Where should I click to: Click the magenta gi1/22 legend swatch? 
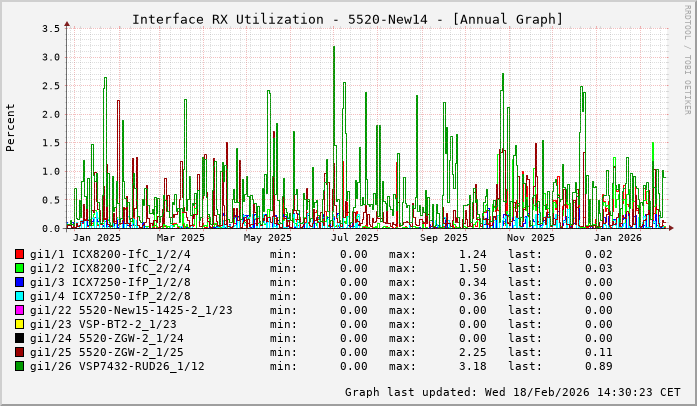click(x=20, y=310)
